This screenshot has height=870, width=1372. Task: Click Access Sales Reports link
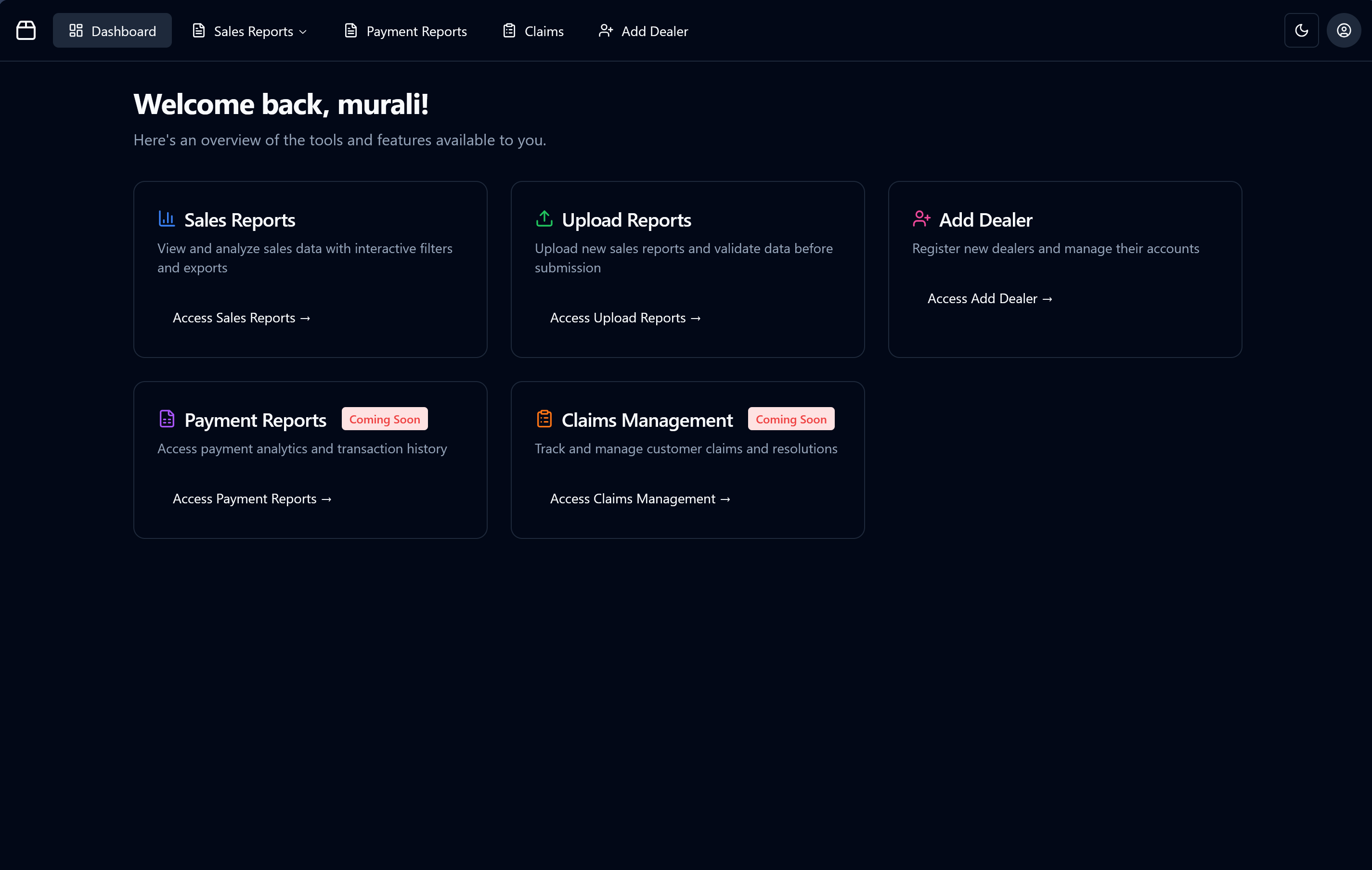[242, 318]
